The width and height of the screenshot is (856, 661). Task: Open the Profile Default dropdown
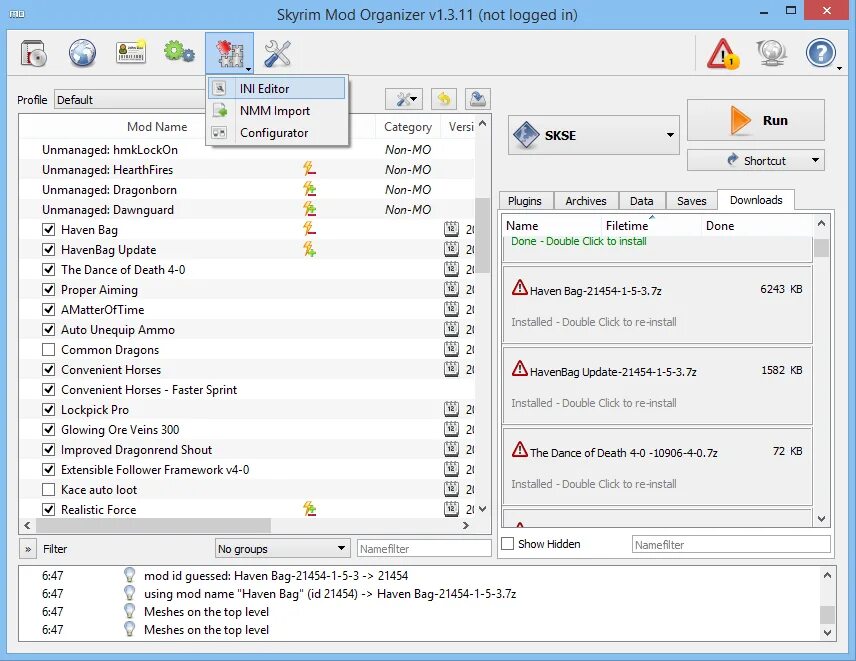point(130,100)
